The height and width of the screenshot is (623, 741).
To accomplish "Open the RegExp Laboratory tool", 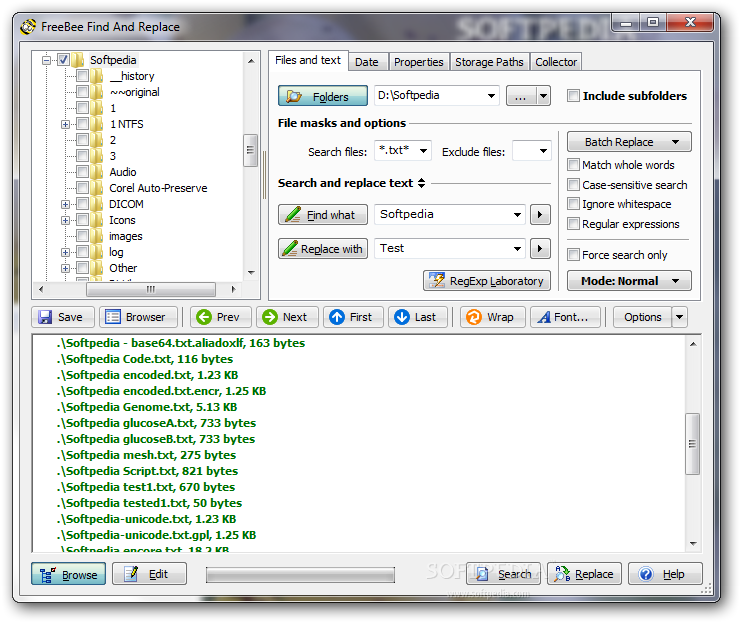I will pos(487,281).
